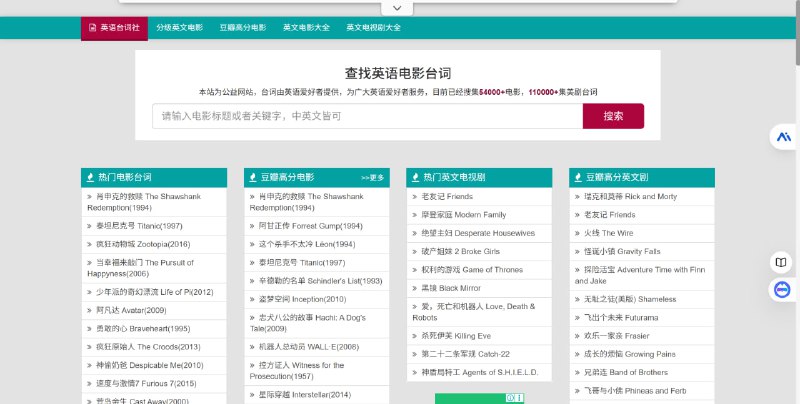
Task: Open the book reader floating icon
Action: [782, 263]
